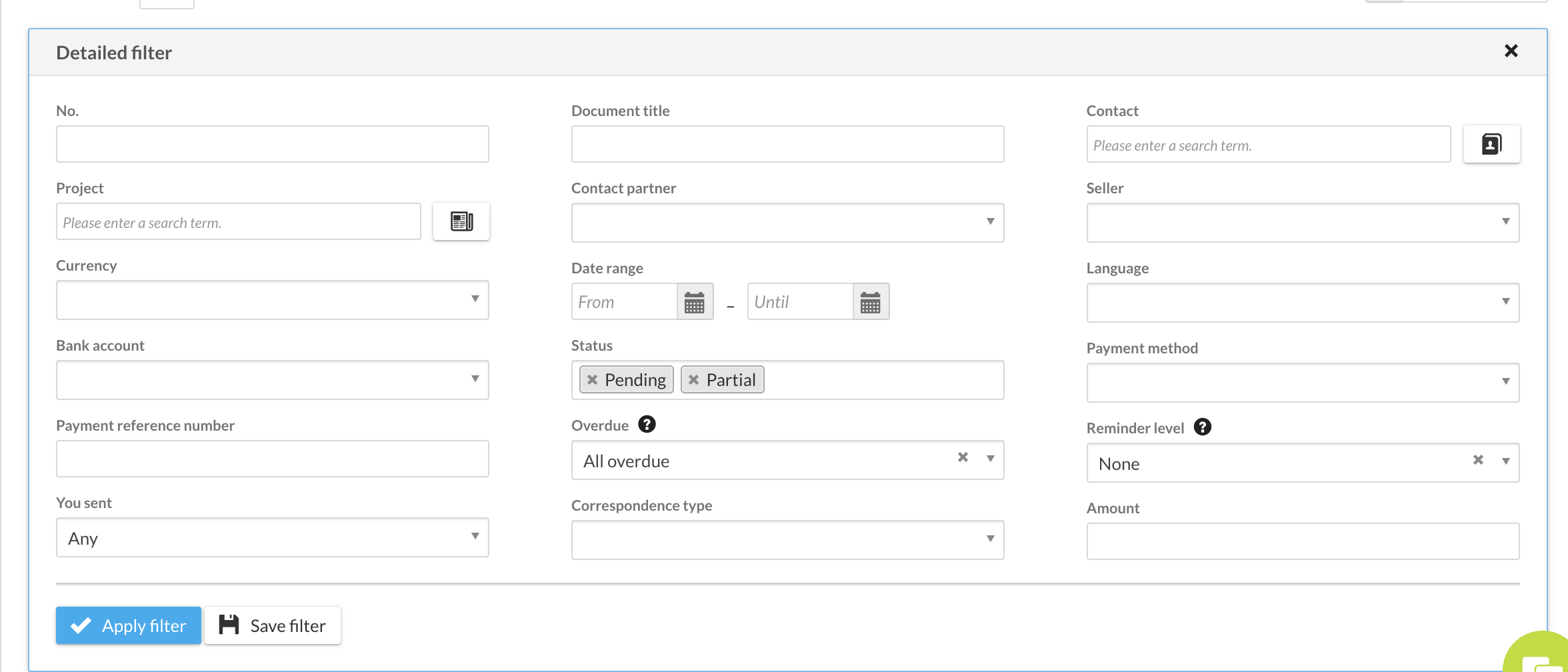Open the You sent dropdown

tap(272, 537)
